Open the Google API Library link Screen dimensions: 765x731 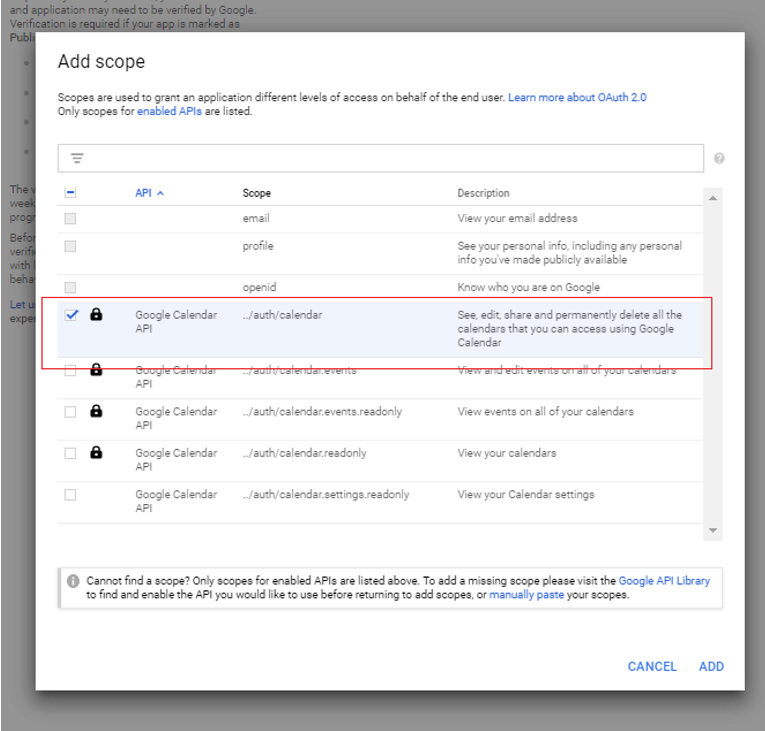point(664,581)
